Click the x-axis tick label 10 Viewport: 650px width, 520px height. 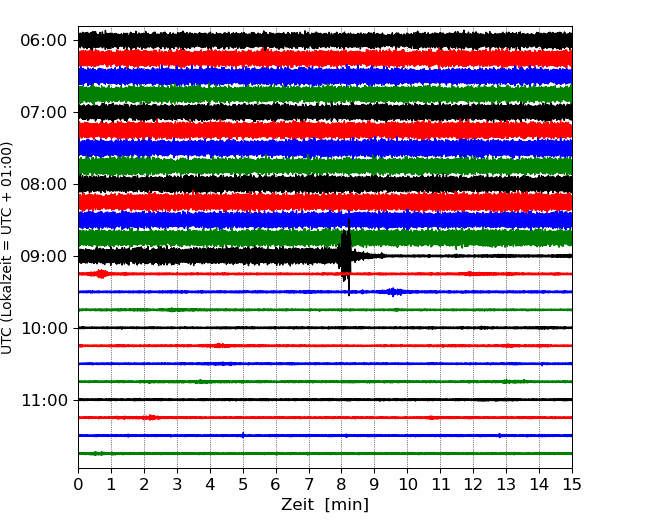(x=407, y=484)
